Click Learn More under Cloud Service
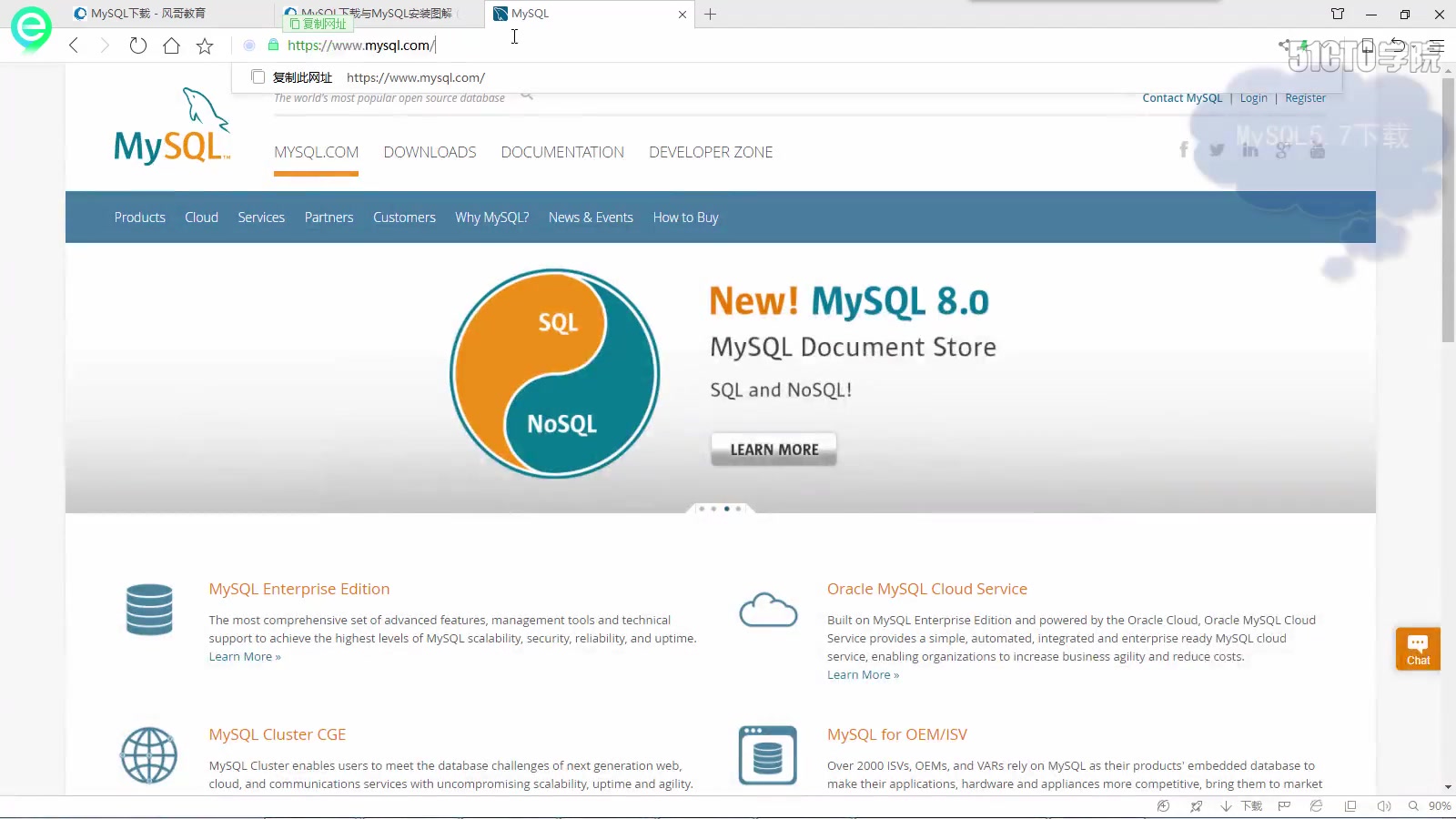The image size is (1456, 819). [x=863, y=675]
